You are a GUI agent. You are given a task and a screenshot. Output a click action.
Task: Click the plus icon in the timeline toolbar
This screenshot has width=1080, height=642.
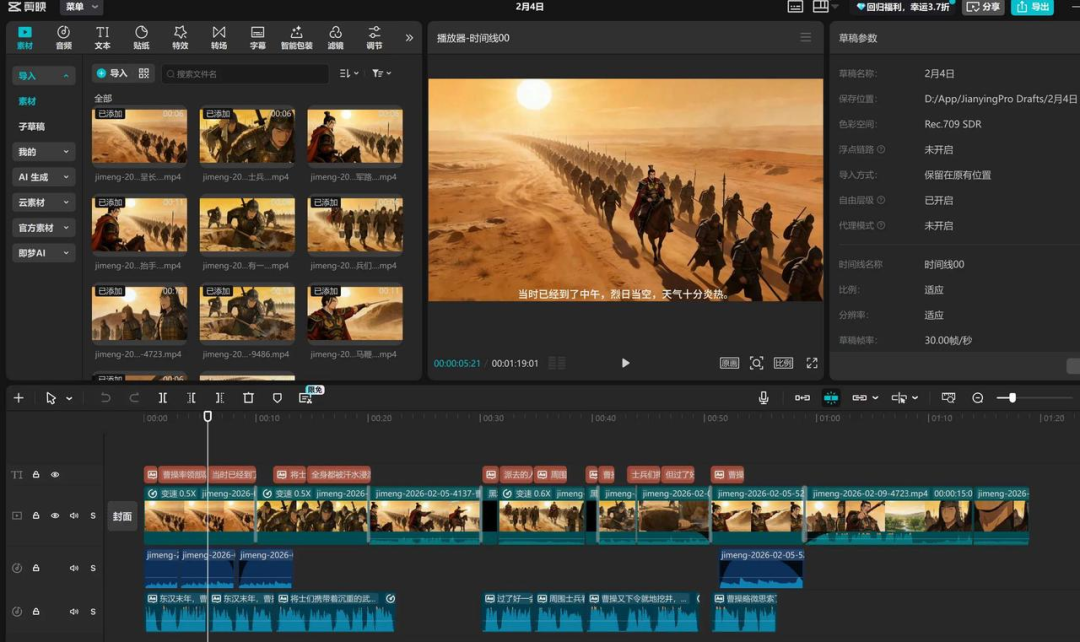(x=19, y=397)
